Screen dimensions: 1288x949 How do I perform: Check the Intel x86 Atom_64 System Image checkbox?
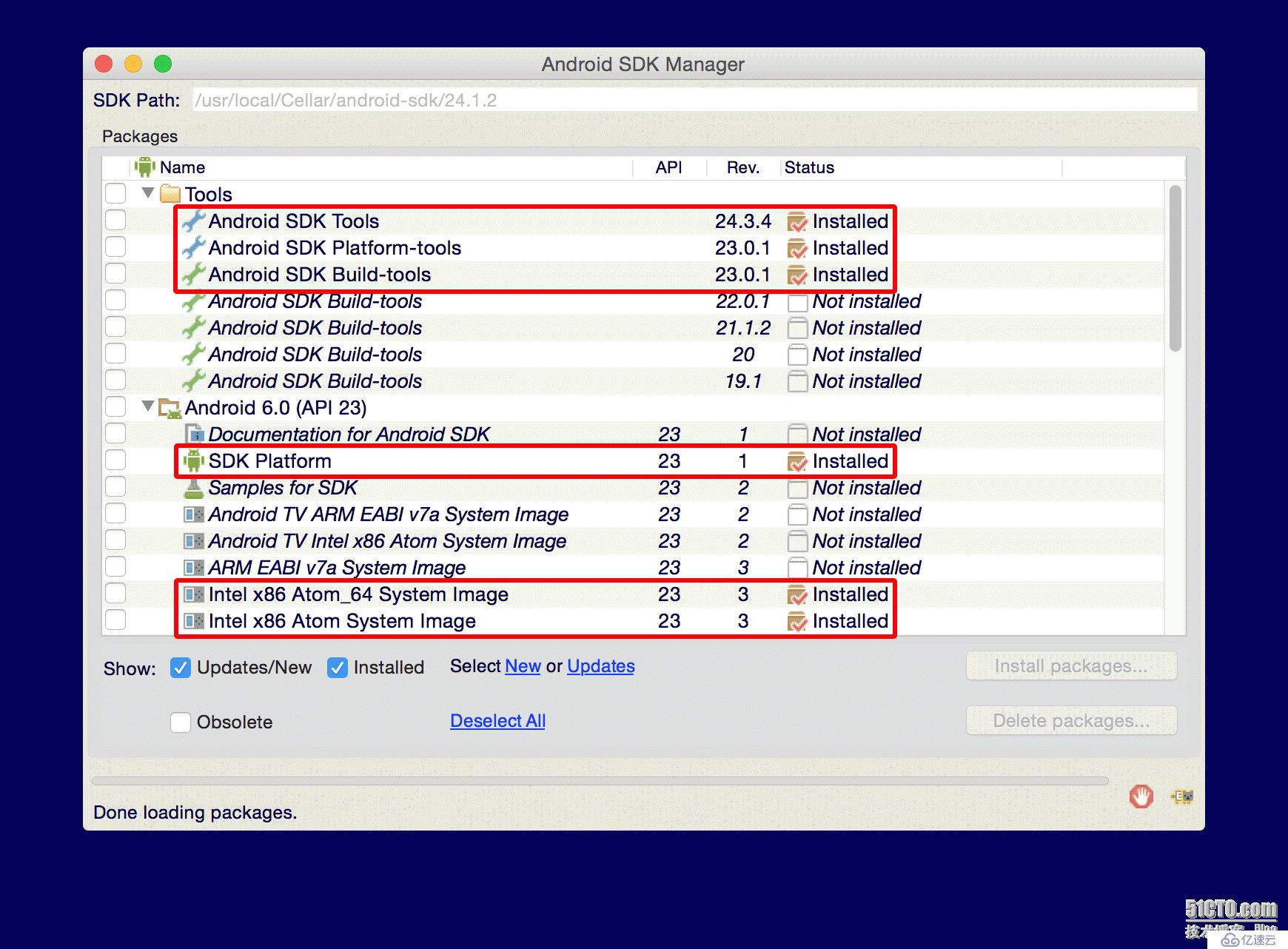coord(115,593)
